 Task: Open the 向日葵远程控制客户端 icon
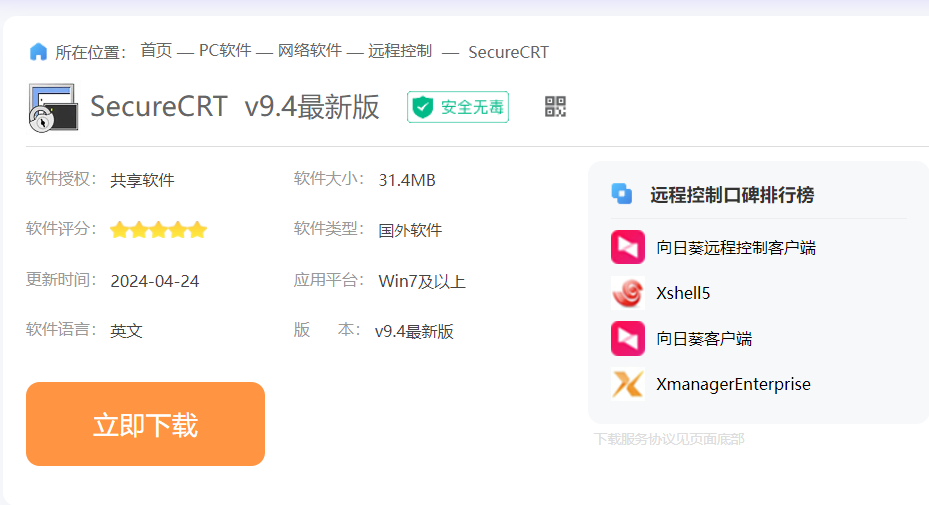628,247
